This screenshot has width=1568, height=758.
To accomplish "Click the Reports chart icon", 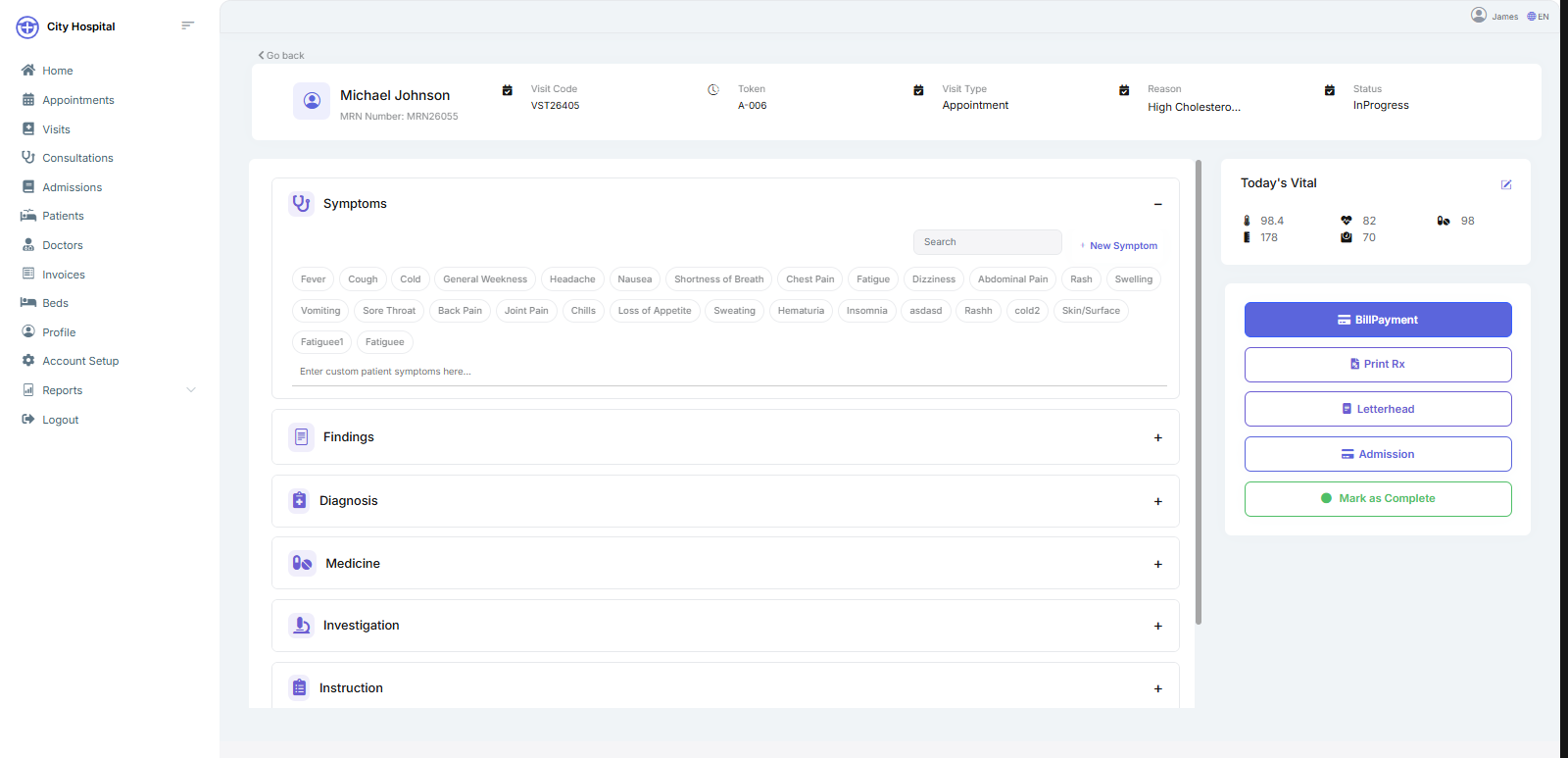I will 28,390.
